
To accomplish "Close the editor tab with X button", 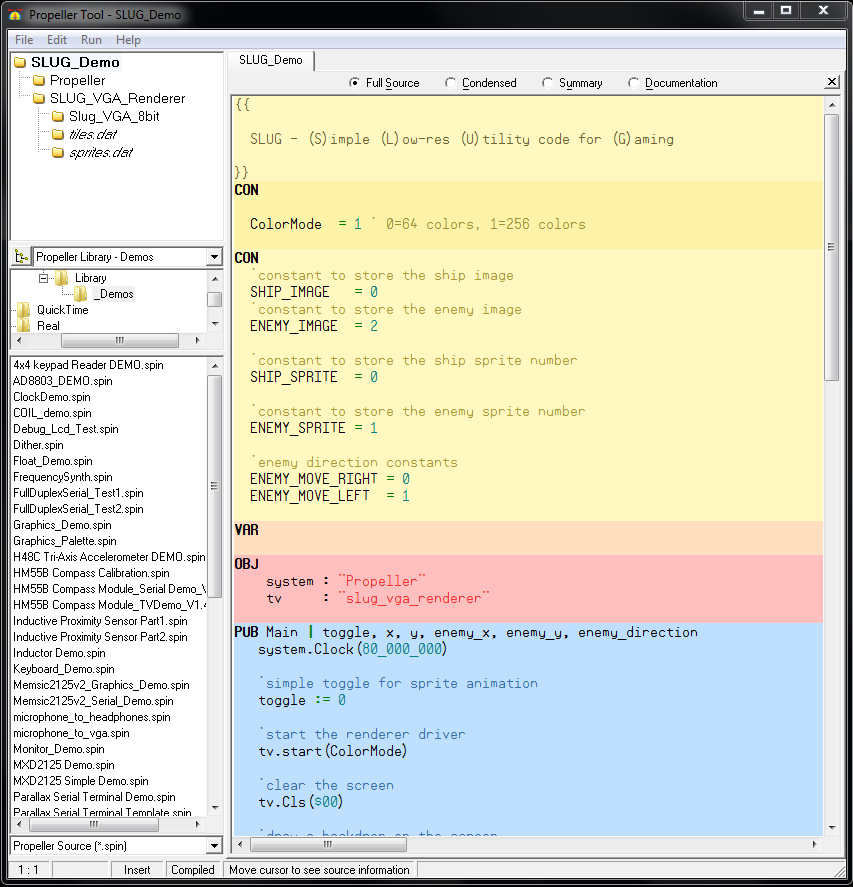I will pyautogui.click(x=831, y=82).
